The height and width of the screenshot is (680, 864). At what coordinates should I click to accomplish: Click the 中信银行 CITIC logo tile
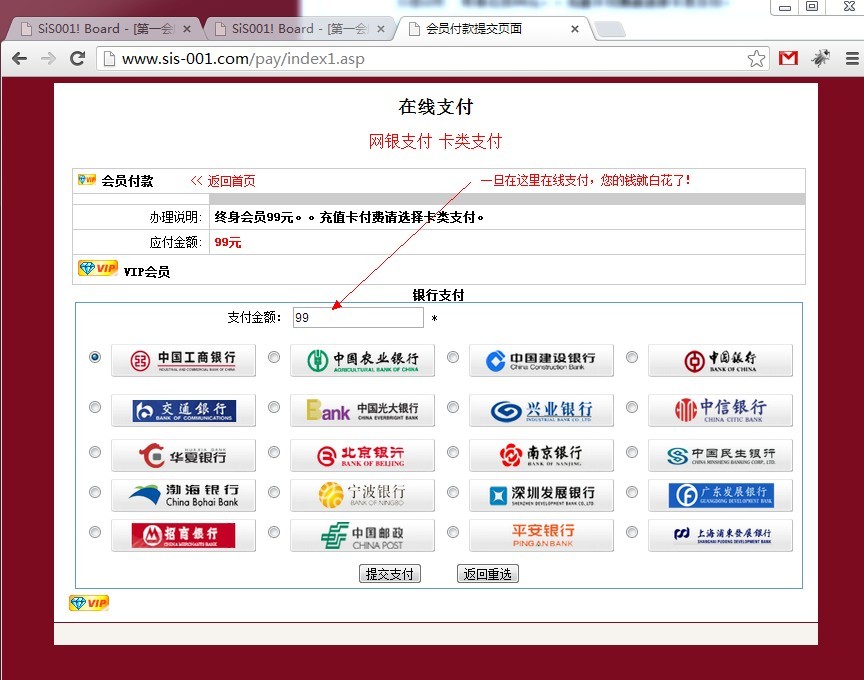coord(720,410)
